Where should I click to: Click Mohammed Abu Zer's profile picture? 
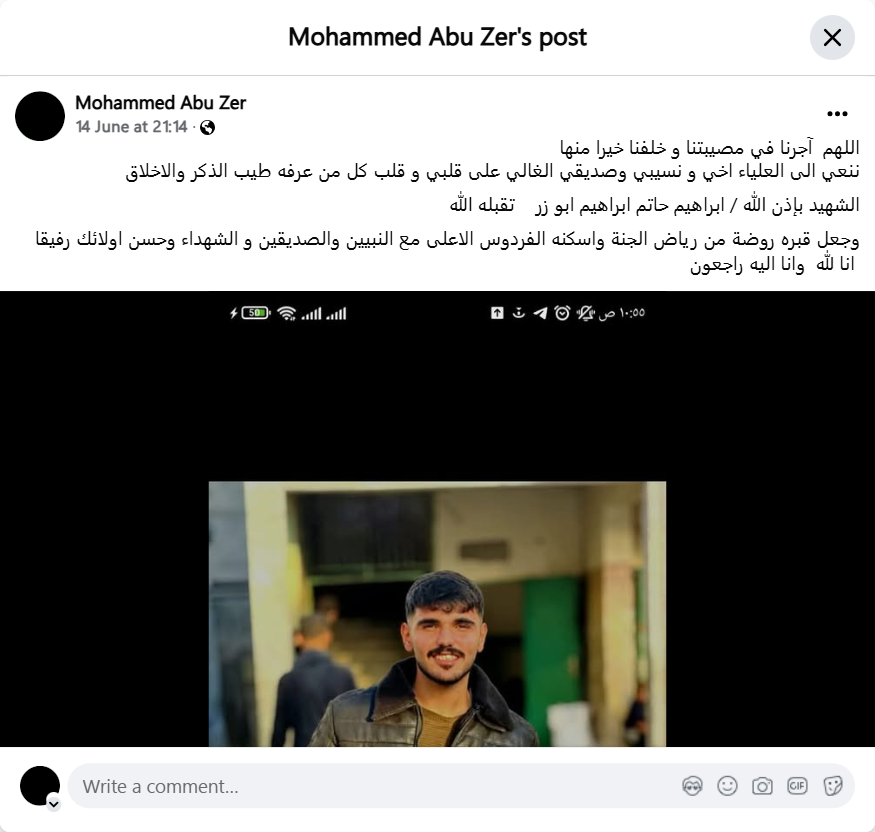click(40, 116)
